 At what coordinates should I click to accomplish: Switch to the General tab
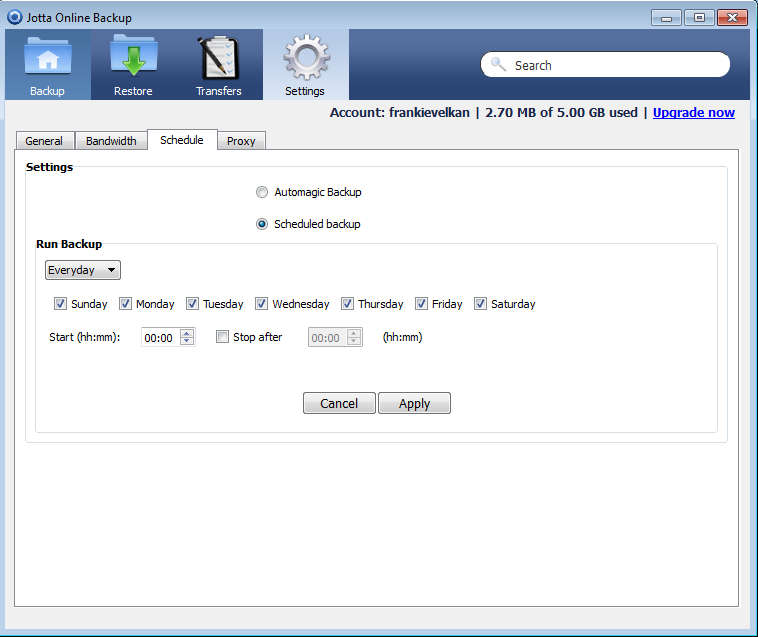click(44, 141)
